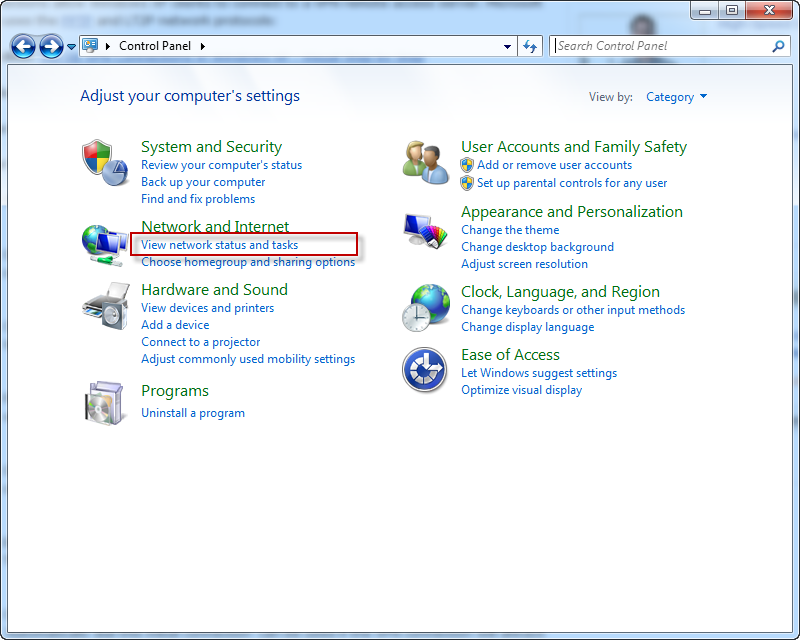Click the Ease of Access icon
Screen dimensions: 800x640
click(x=424, y=370)
